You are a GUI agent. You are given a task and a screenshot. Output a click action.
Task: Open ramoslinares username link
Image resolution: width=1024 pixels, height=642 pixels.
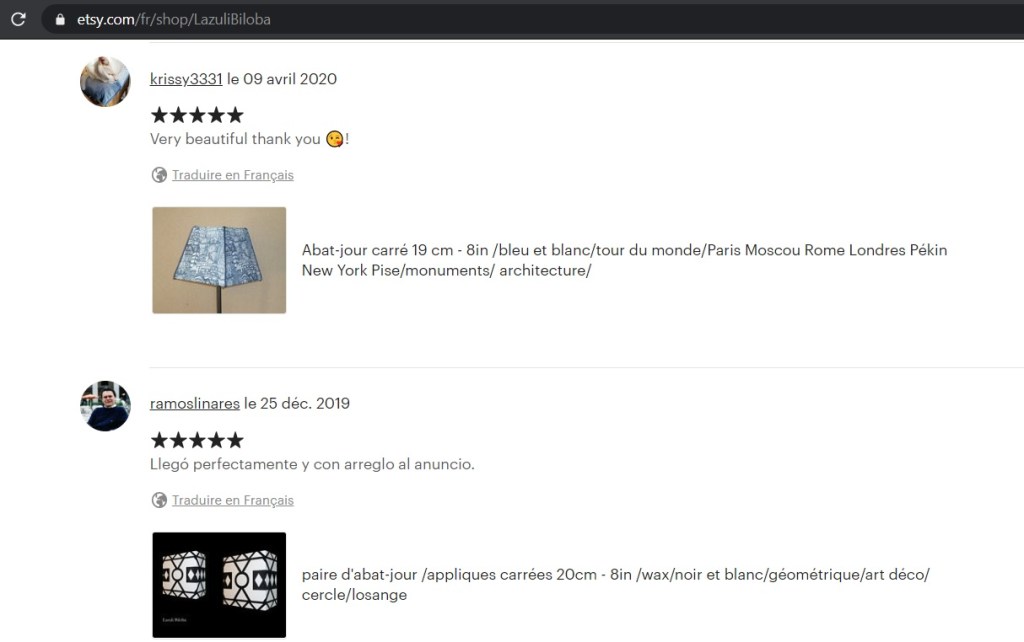click(x=195, y=404)
